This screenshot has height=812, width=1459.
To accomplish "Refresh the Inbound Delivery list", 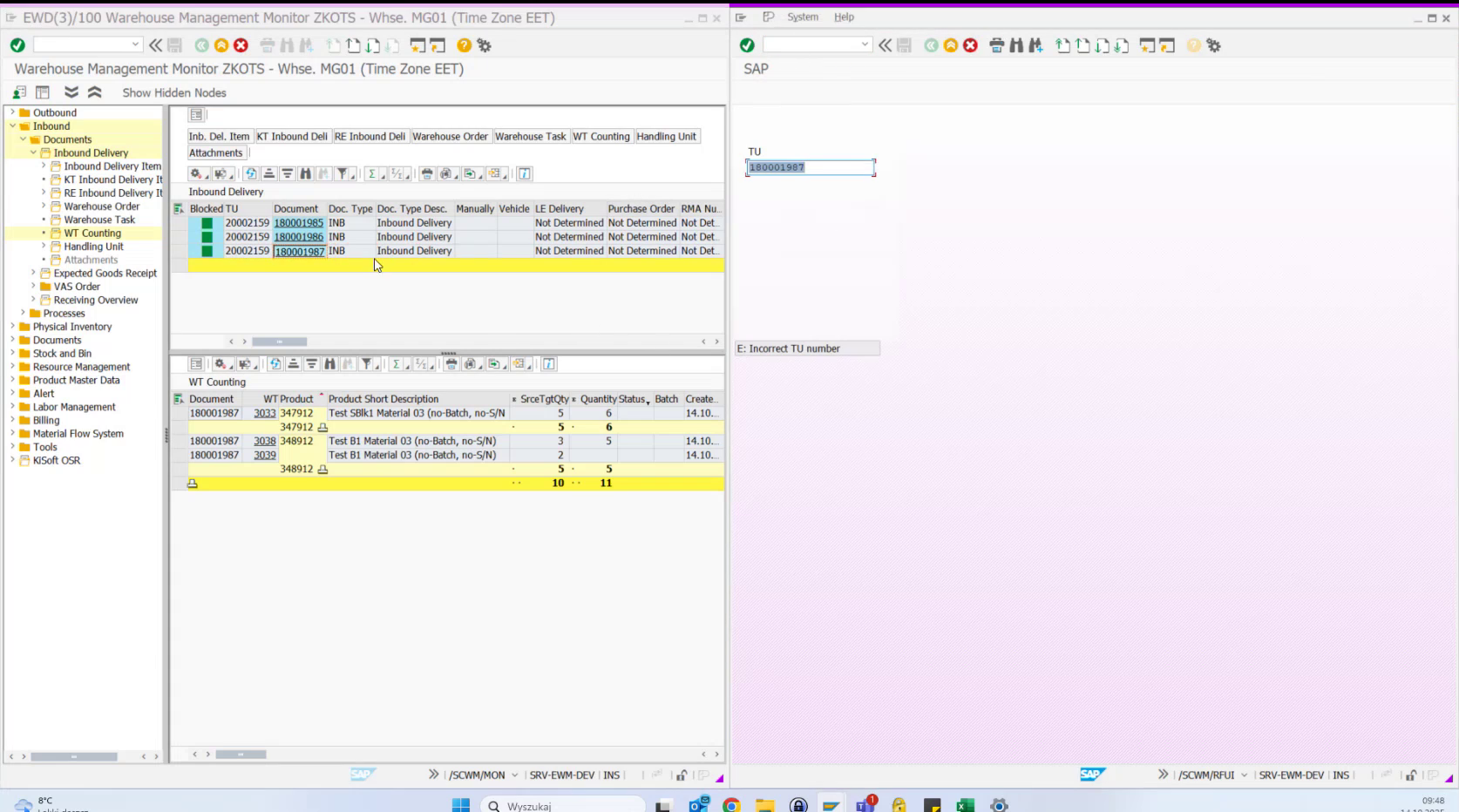I will (251, 173).
